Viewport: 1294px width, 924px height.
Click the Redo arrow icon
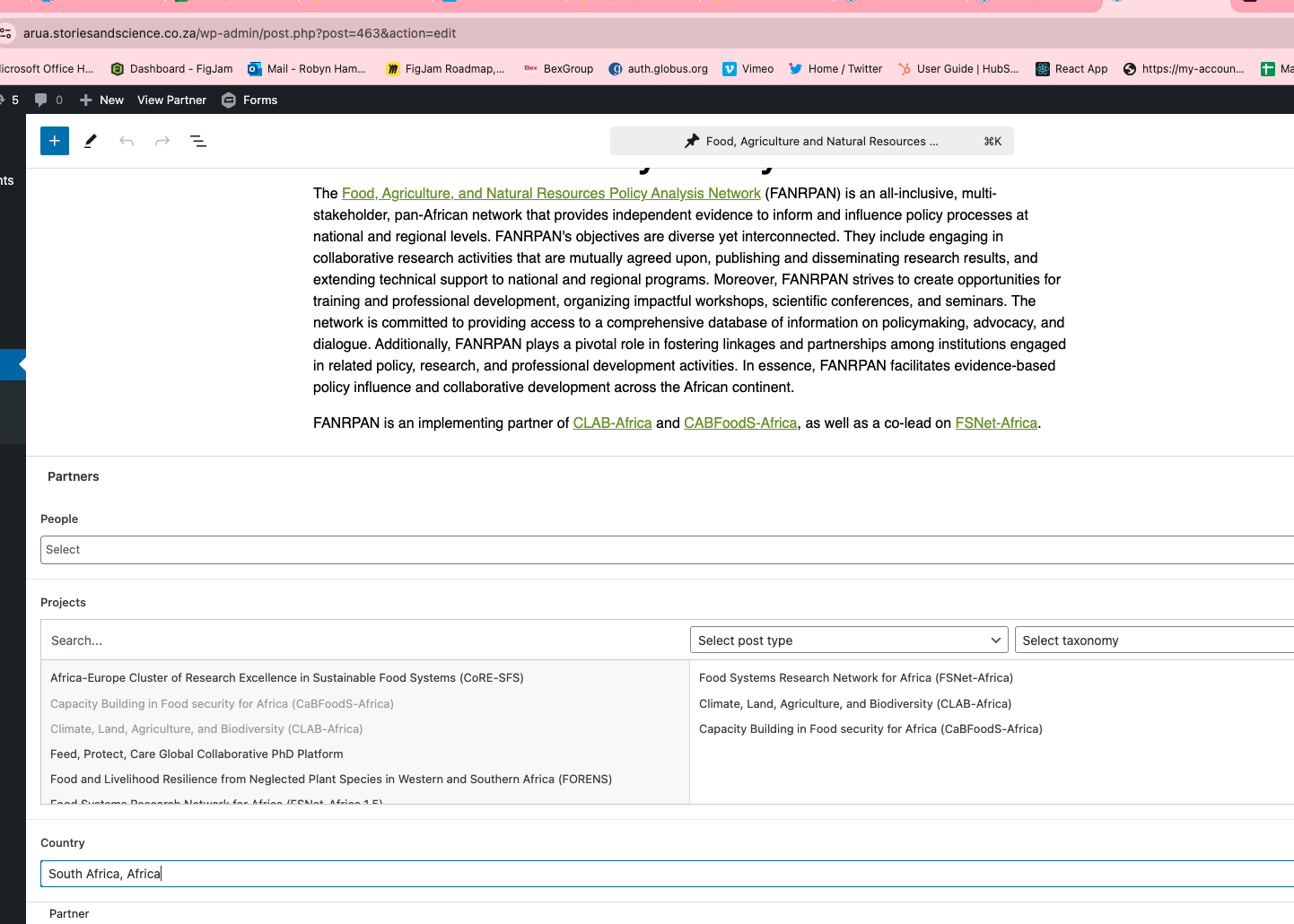[162, 141]
